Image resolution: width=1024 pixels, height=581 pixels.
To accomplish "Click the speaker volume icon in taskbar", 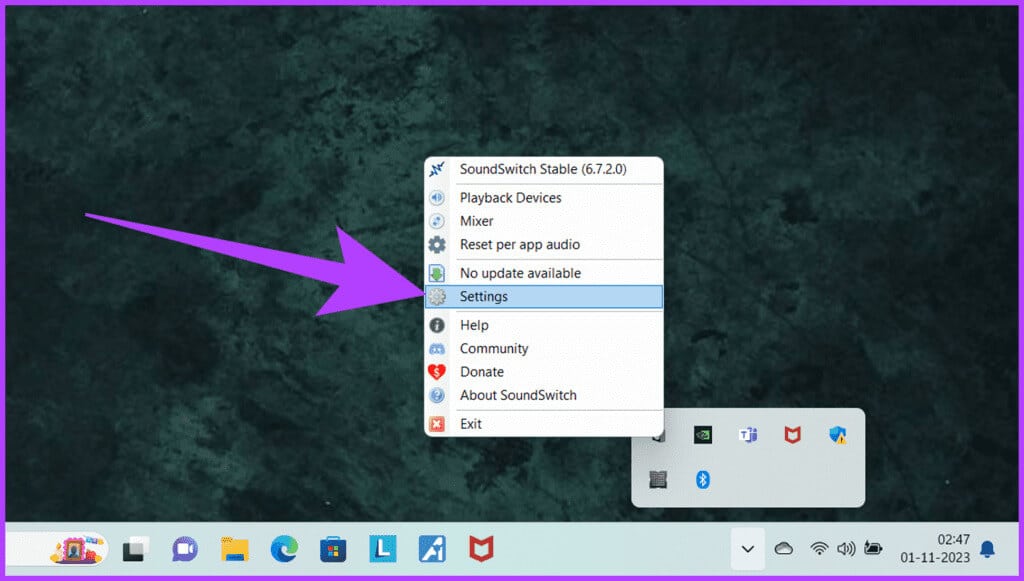I will pos(846,549).
